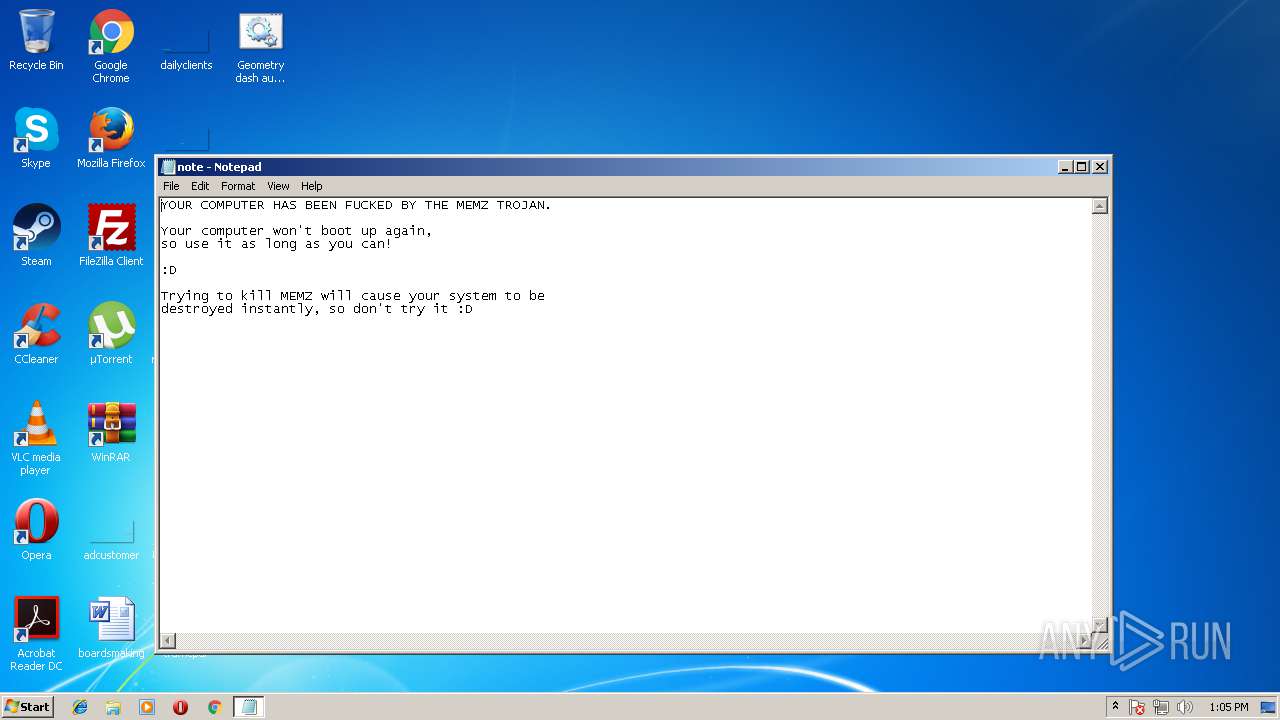This screenshot has height=720, width=1280.
Task: Click on "YOUR COMPUTER HAS BEEN" line
Action: click(x=356, y=205)
